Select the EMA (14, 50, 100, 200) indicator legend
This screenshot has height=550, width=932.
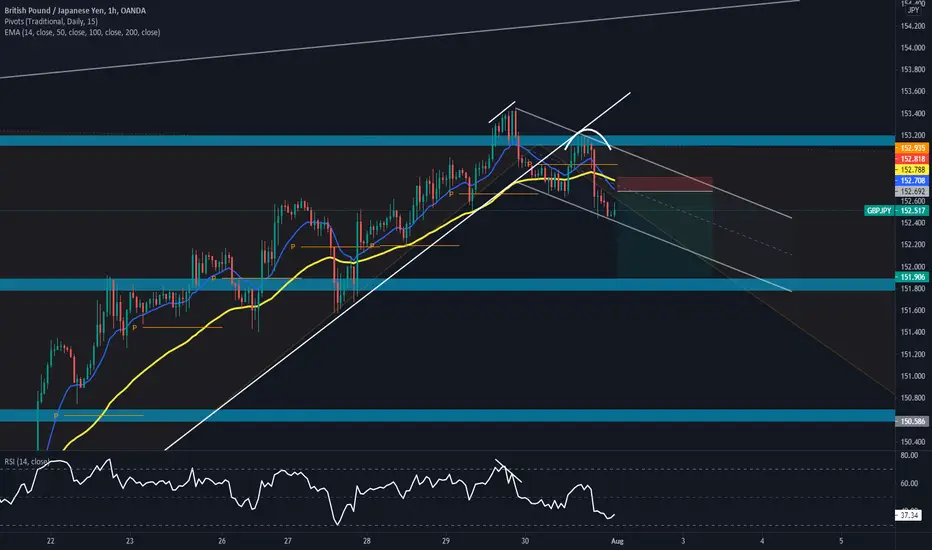tap(82, 32)
